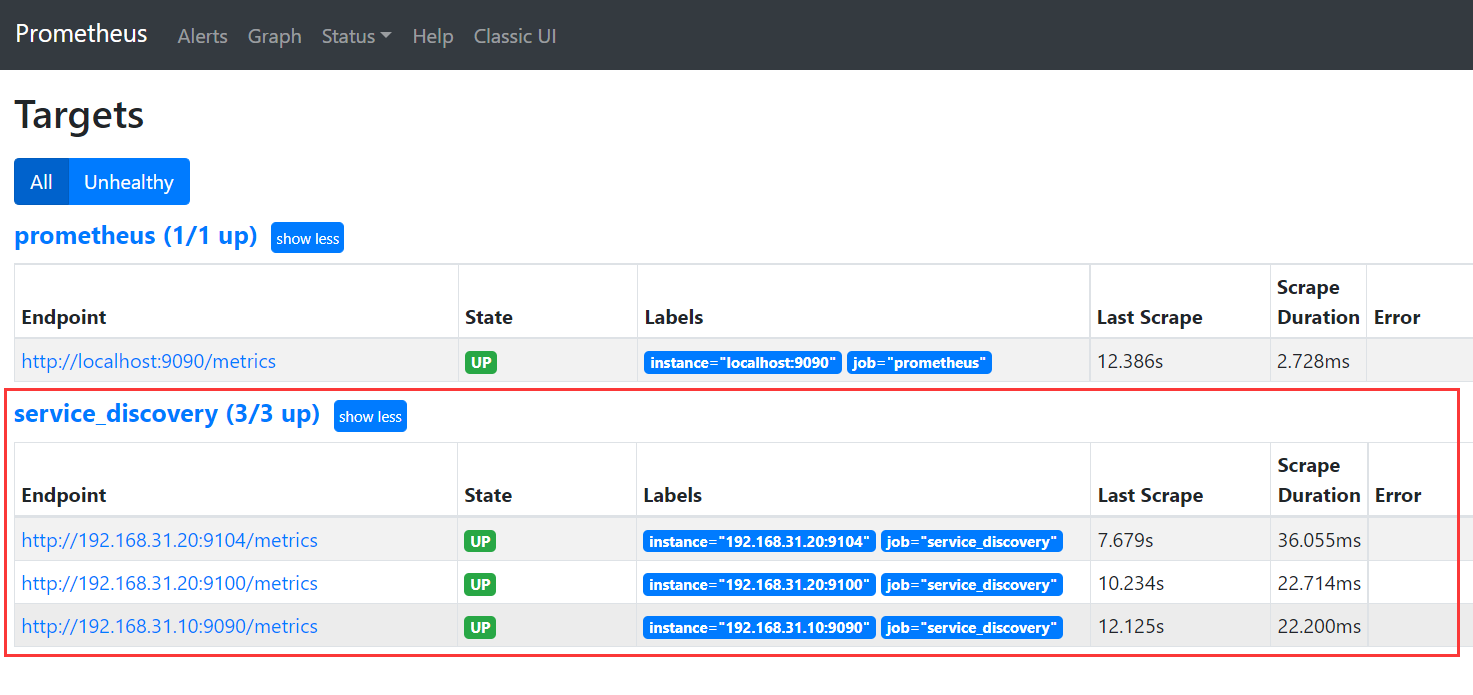Click the 12.125s last scrape value
Image resolution: width=1473 pixels, height=695 pixels.
click(x=1131, y=627)
